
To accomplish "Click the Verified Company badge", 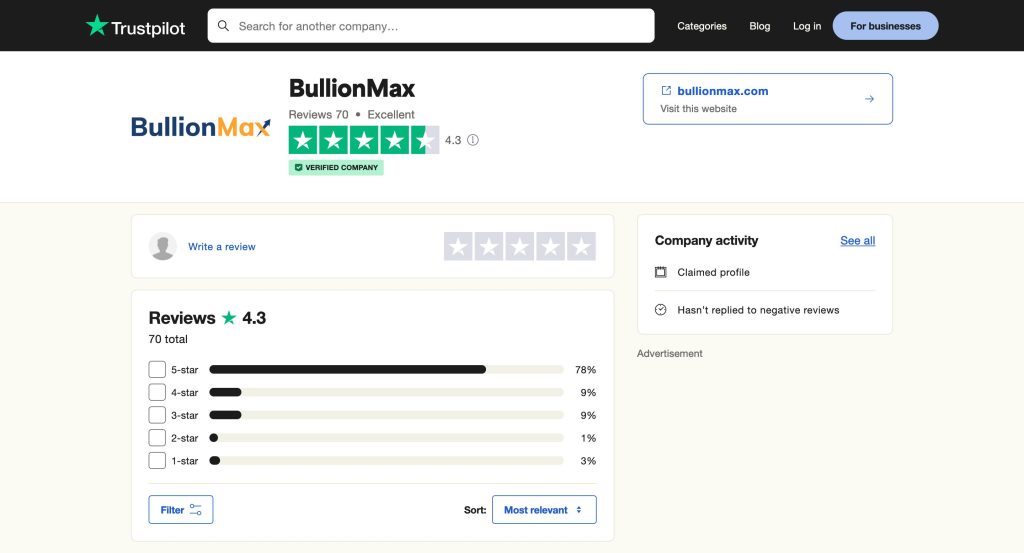I will tap(336, 167).
